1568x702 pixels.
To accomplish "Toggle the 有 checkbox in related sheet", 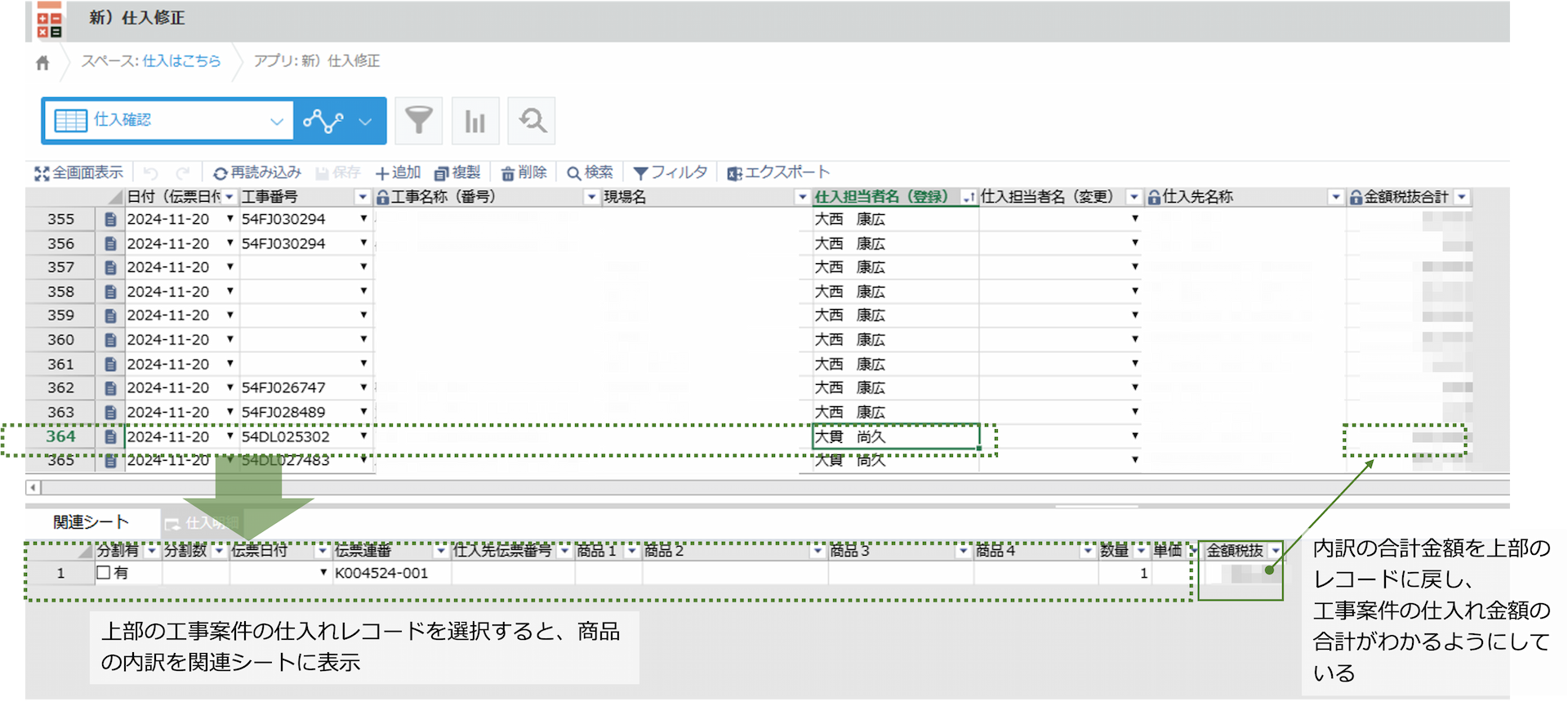I will point(103,573).
